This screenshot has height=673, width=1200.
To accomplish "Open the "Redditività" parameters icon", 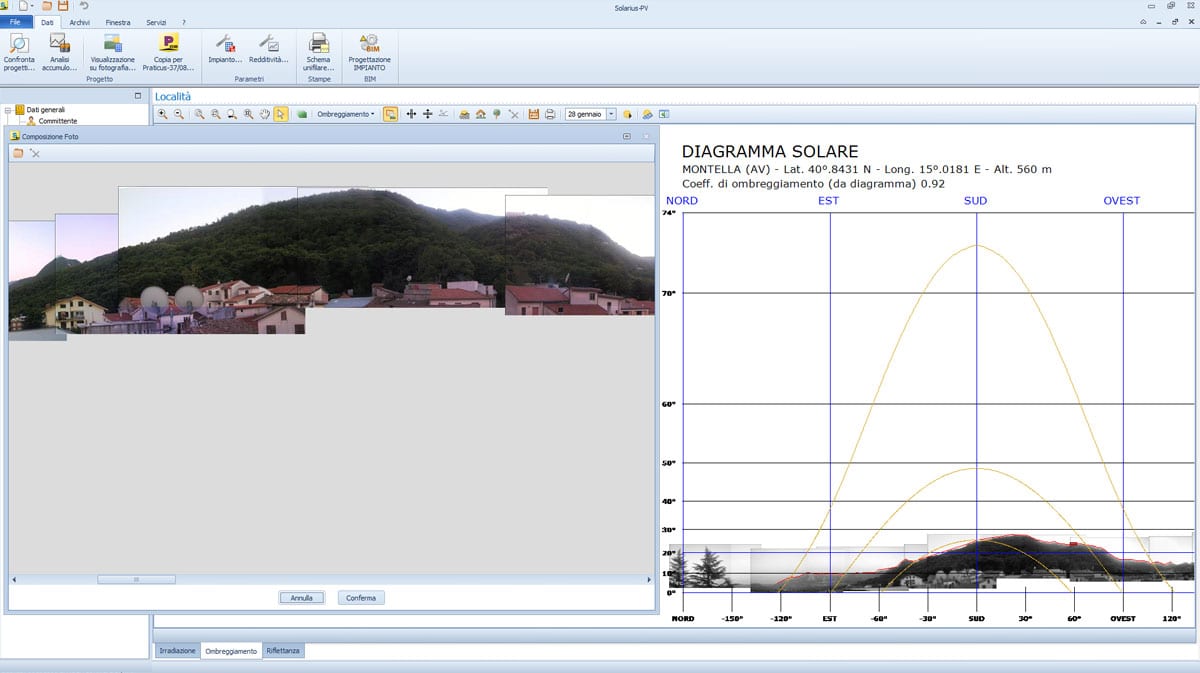I will 268,50.
